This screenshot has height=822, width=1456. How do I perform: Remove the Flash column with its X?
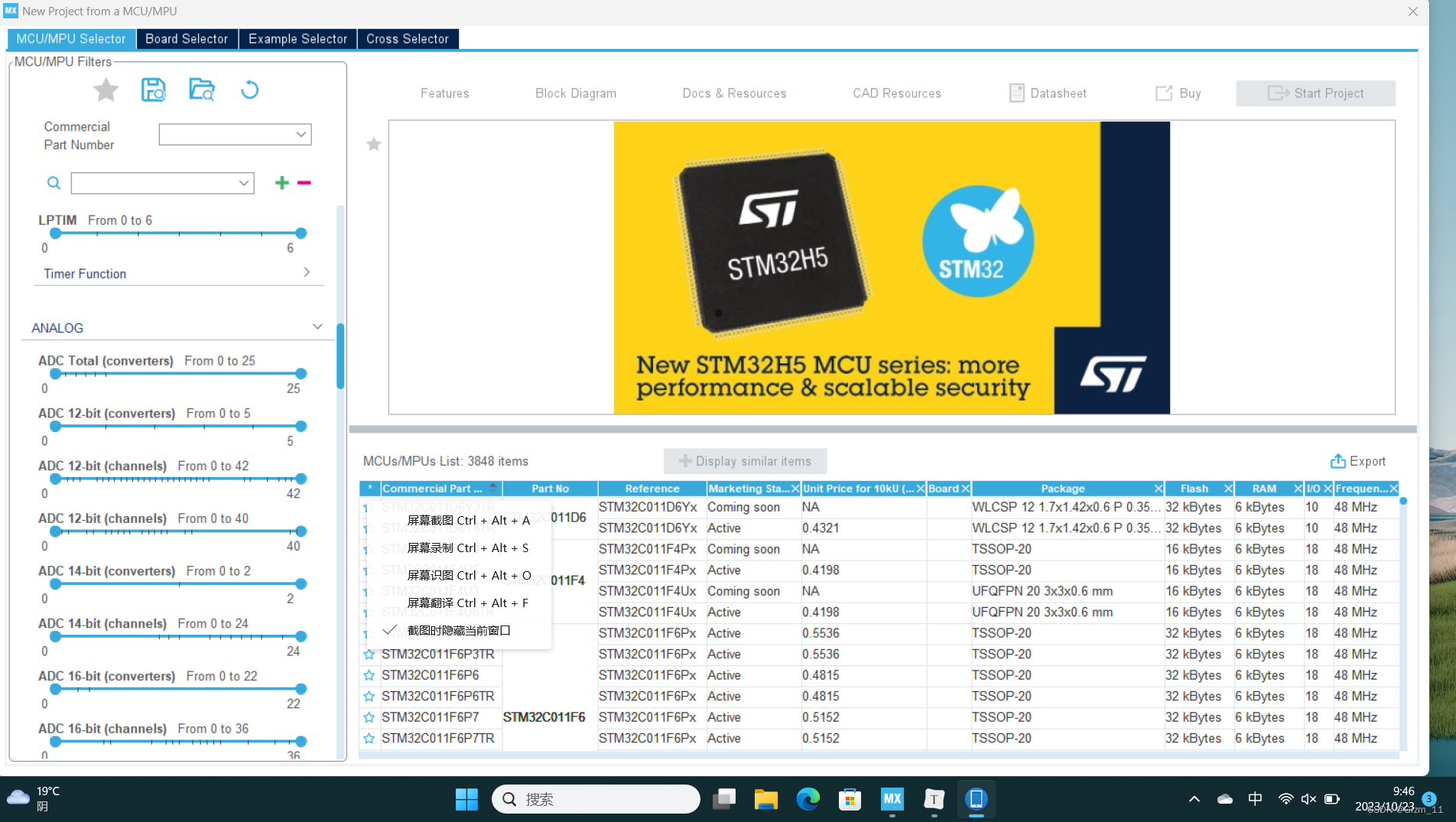click(x=1228, y=489)
